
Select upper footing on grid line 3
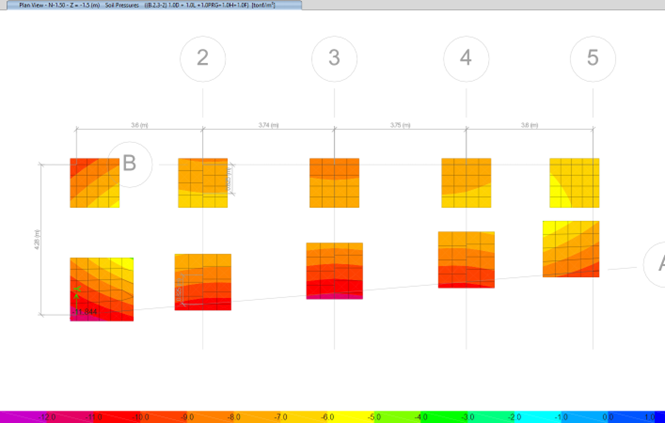click(x=334, y=183)
